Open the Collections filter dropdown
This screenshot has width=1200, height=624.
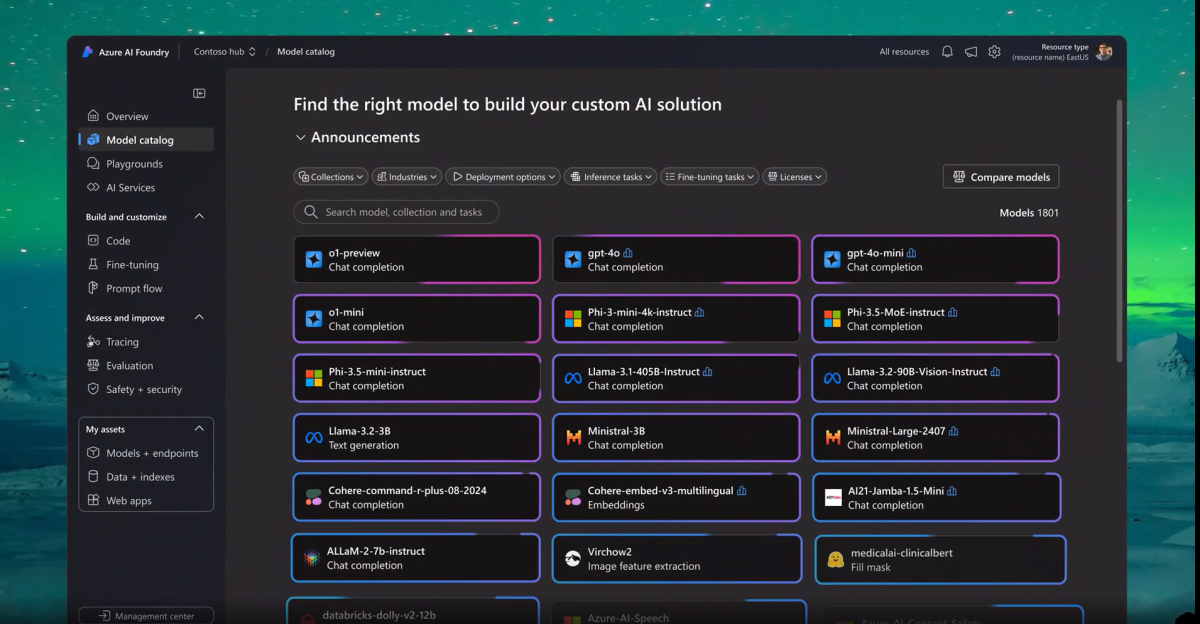(x=331, y=177)
